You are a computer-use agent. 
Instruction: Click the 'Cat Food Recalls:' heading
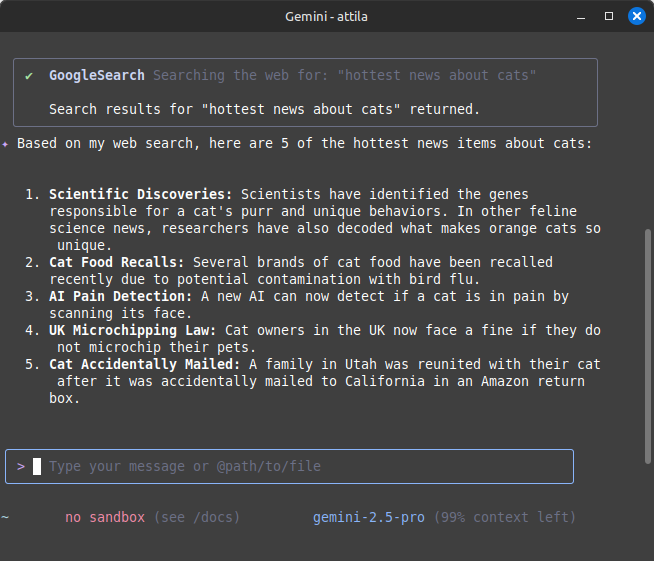117,262
